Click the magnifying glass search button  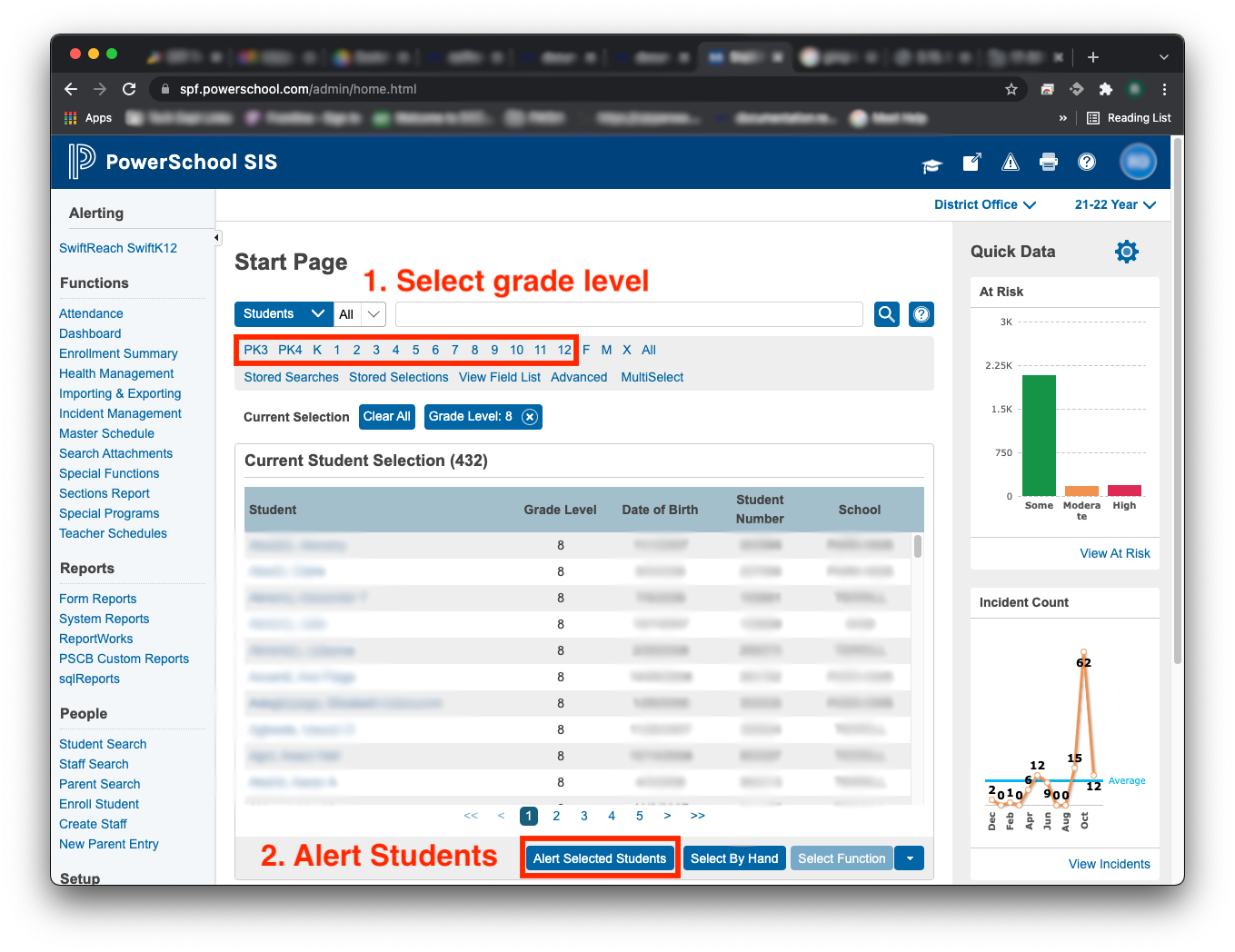tap(886, 314)
